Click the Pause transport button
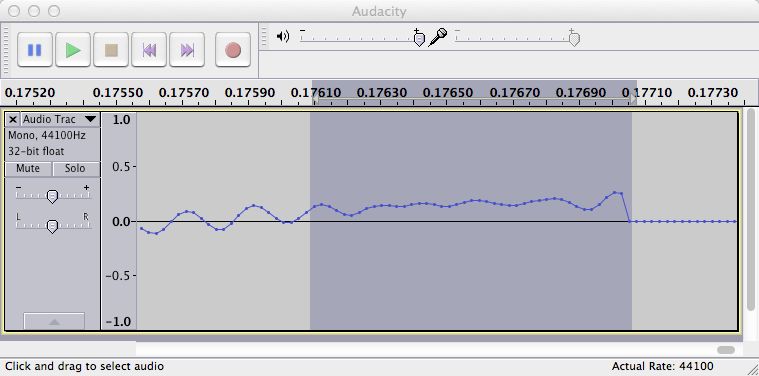Screen dimensions: 759x376 coord(35,50)
